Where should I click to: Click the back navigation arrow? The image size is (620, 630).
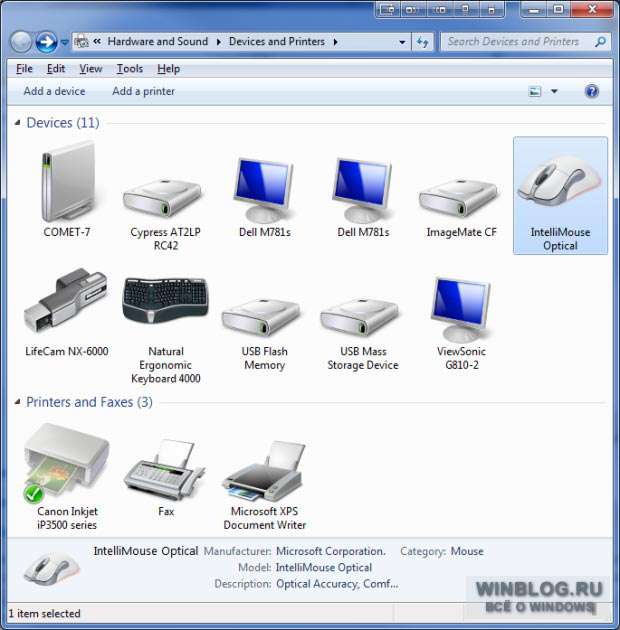point(21,42)
